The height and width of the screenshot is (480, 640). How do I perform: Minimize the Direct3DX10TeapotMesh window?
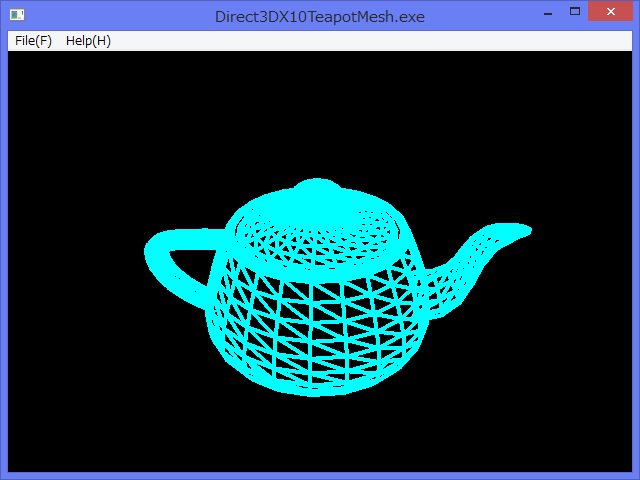coord(548,12)
